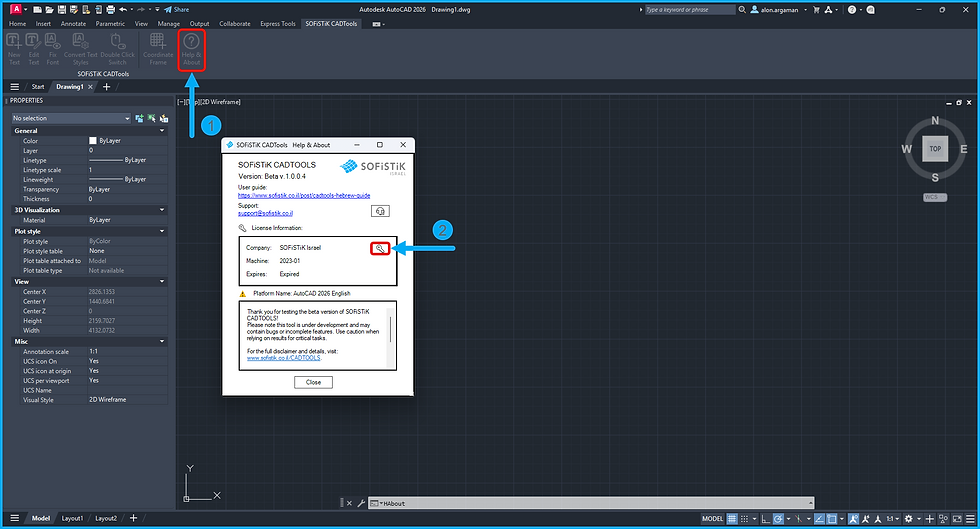Switch to the Annotate ribbon tab
980x529 pixels.
click(73, 24)
